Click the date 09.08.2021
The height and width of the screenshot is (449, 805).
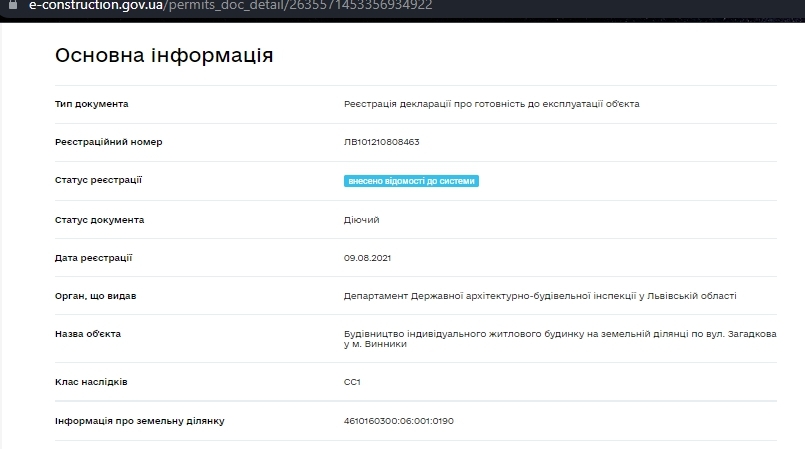[367, 258]
